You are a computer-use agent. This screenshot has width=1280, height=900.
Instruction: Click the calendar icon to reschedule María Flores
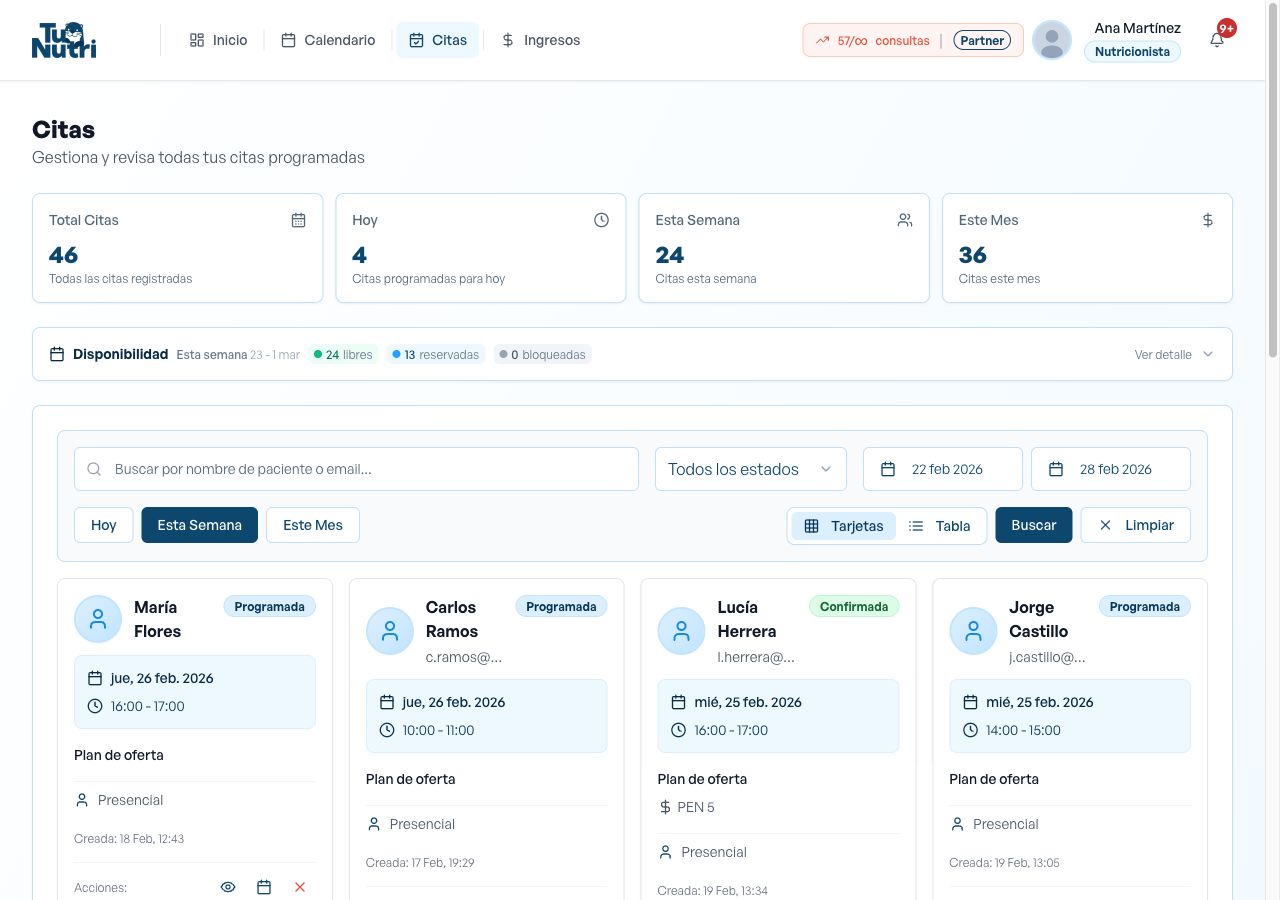(264, 887)
